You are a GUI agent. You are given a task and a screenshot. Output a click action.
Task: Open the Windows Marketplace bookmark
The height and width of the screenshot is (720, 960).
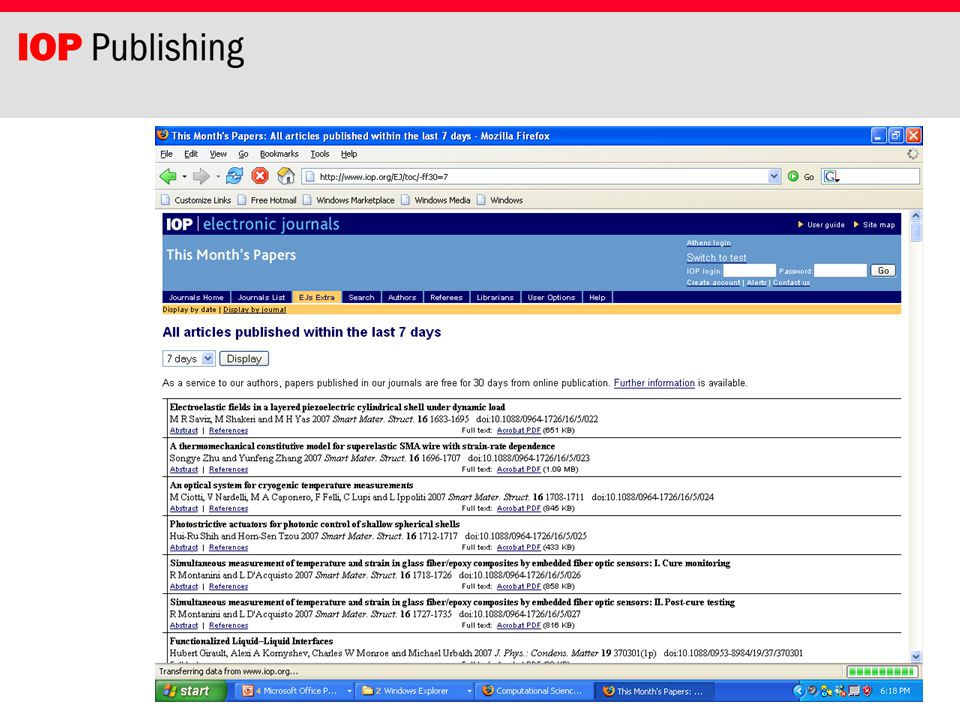(x=349, y=200)
